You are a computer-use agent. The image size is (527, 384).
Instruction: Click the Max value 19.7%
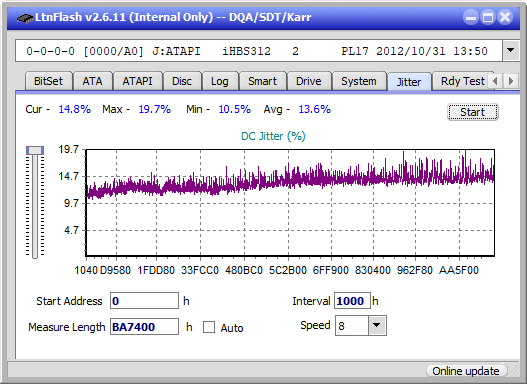point(155,109)
